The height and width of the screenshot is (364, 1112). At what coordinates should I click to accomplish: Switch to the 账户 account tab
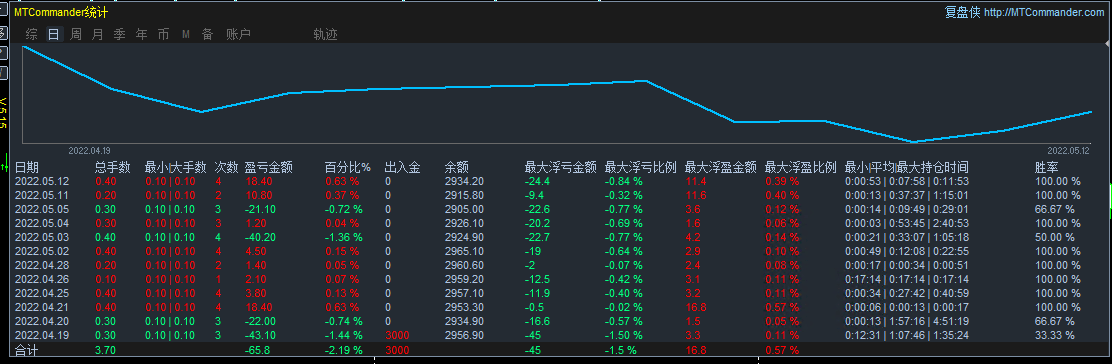[x=238, y=34]
